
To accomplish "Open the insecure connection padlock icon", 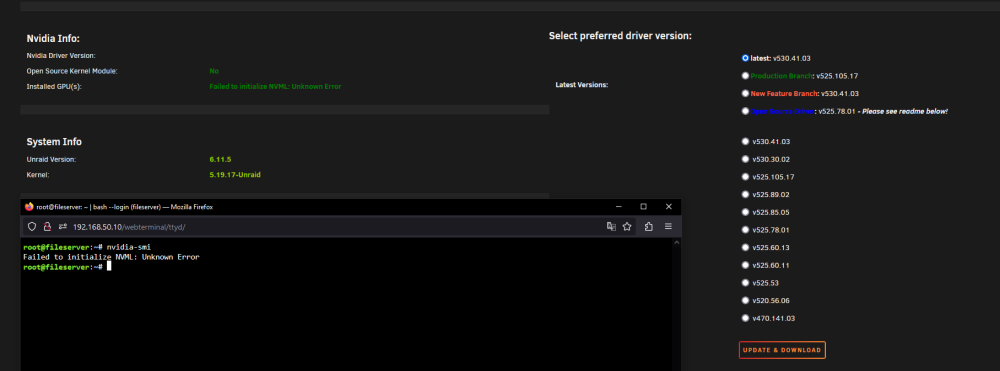I will 47,226.
